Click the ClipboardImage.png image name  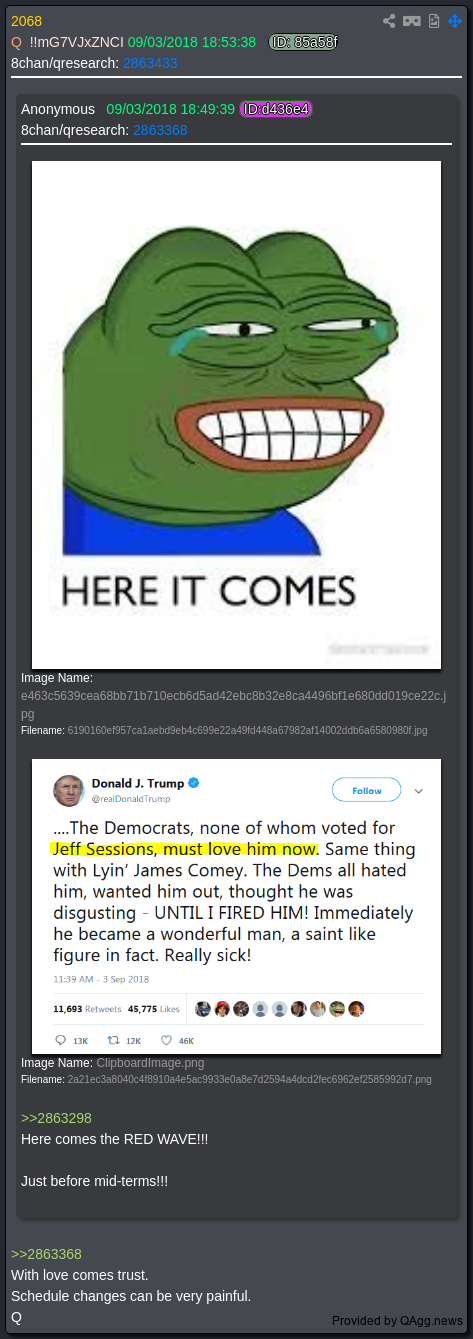coord(150,1063)
